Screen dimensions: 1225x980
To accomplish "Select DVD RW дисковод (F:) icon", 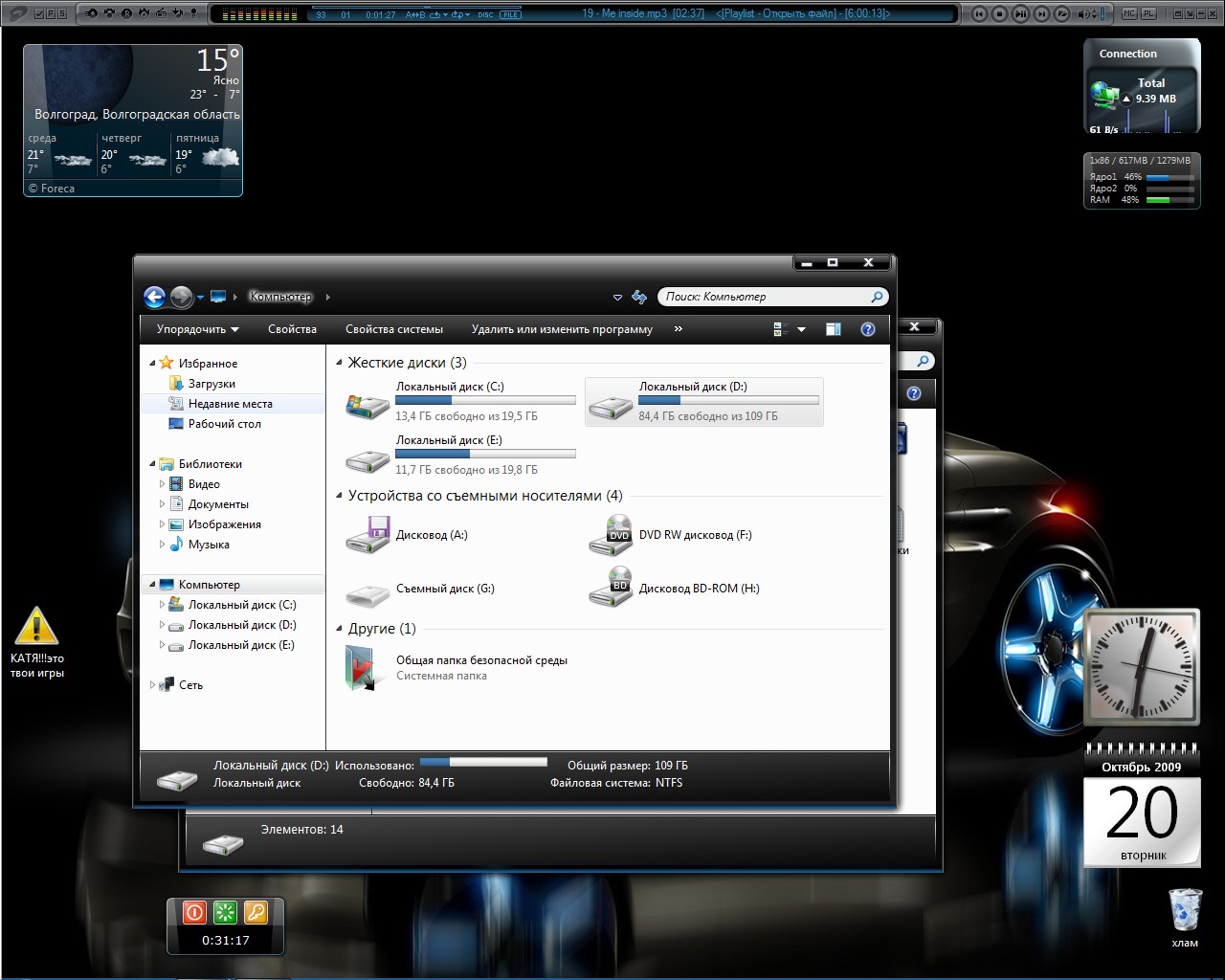I will click(x=610, y=535).
